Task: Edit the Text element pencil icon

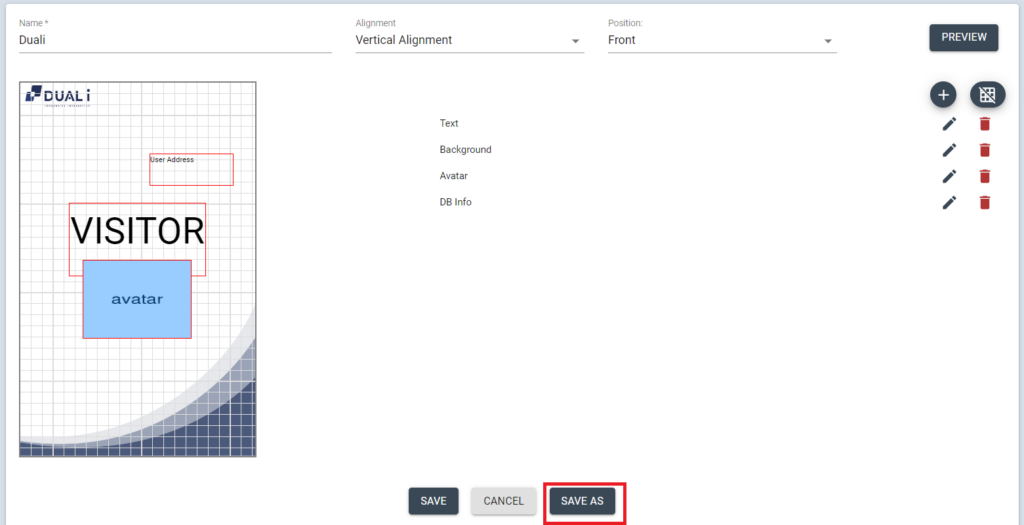Action: click(x=949, y=123)
